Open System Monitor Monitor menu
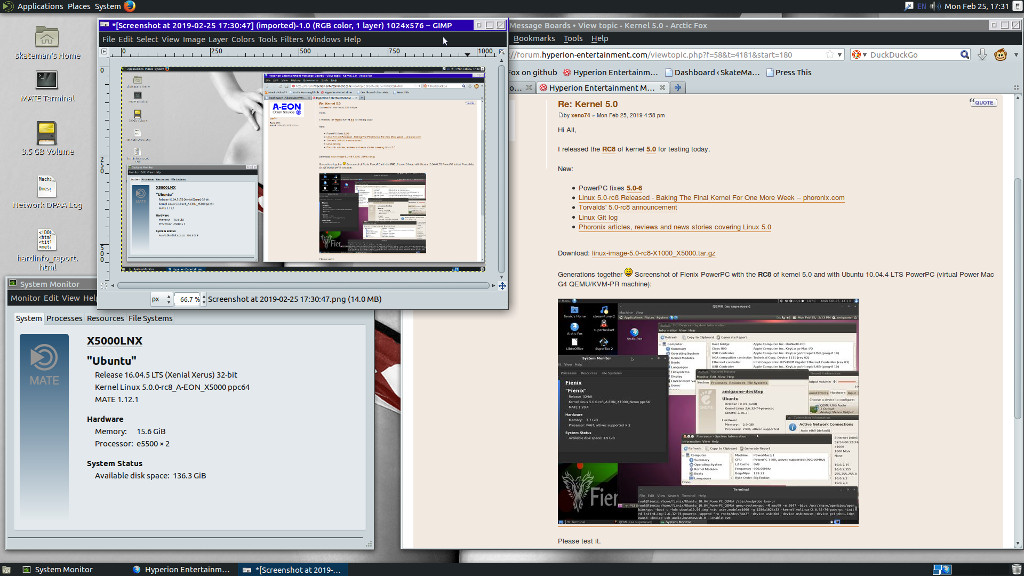 coord(25,298)
